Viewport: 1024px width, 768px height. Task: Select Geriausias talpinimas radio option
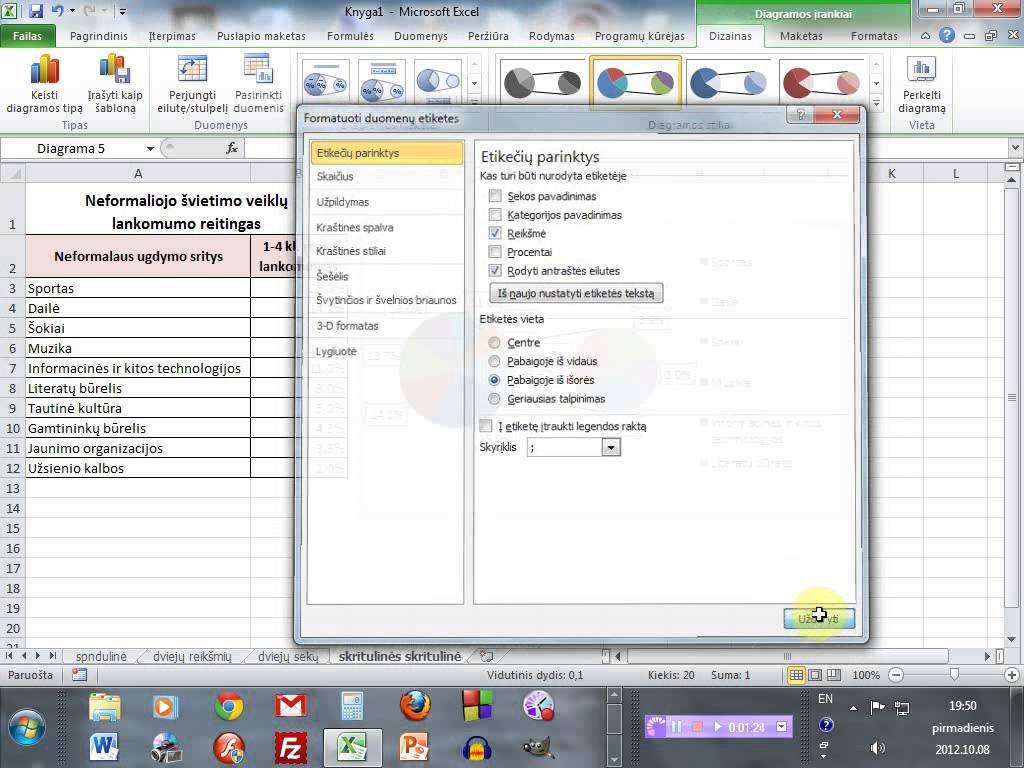(494, 399)
